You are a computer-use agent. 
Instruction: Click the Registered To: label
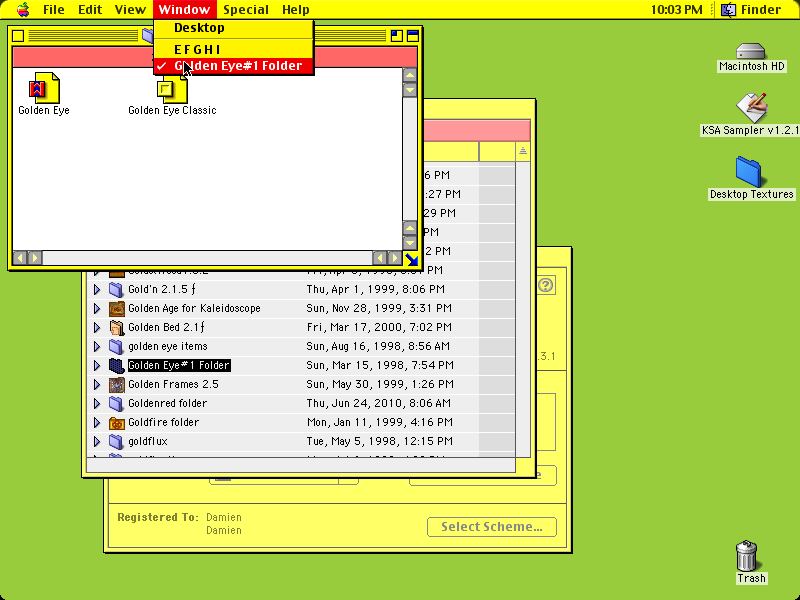click(x=158, y=517)
